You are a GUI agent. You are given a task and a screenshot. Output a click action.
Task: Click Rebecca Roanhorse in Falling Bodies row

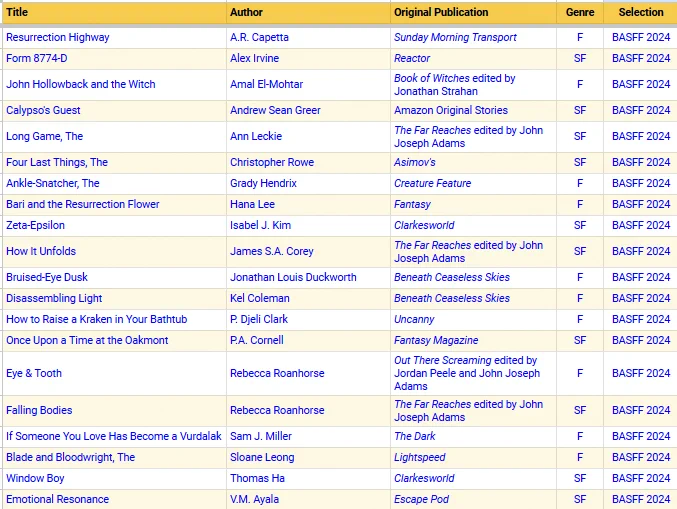pyautogui.click(x=277, y=411)
